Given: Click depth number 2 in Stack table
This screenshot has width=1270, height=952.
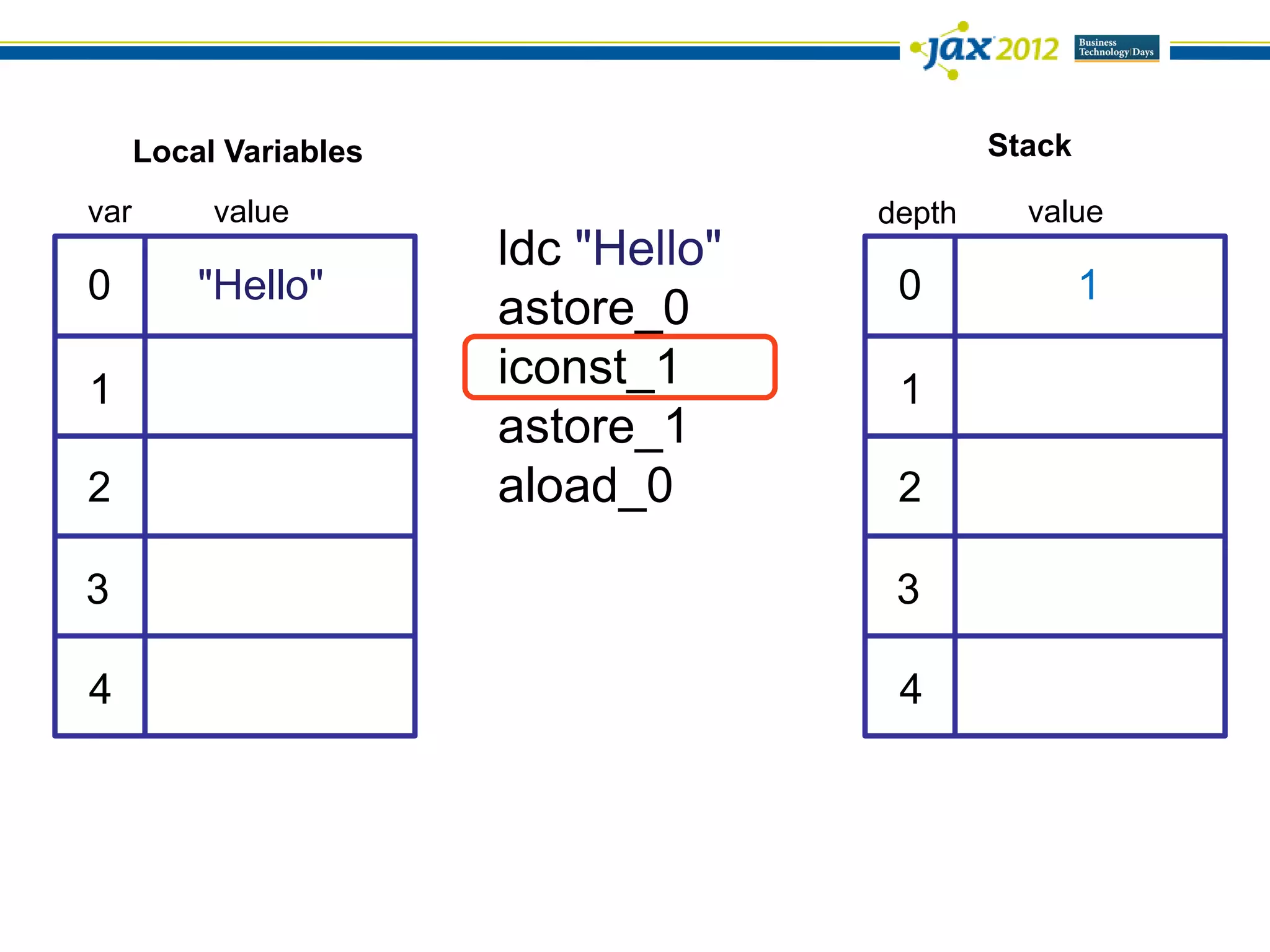Looking at the screenshot, I should (x=909, y=487).
